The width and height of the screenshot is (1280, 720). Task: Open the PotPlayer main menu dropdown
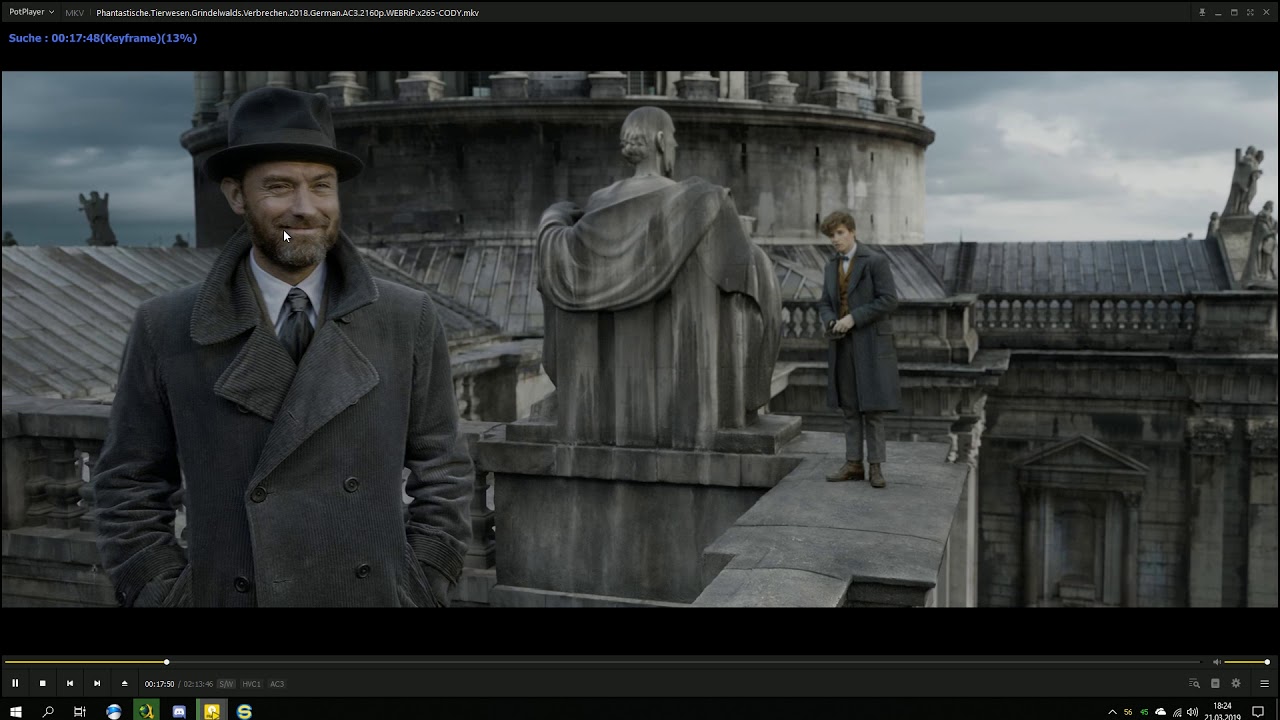click(x=31, y=12)
